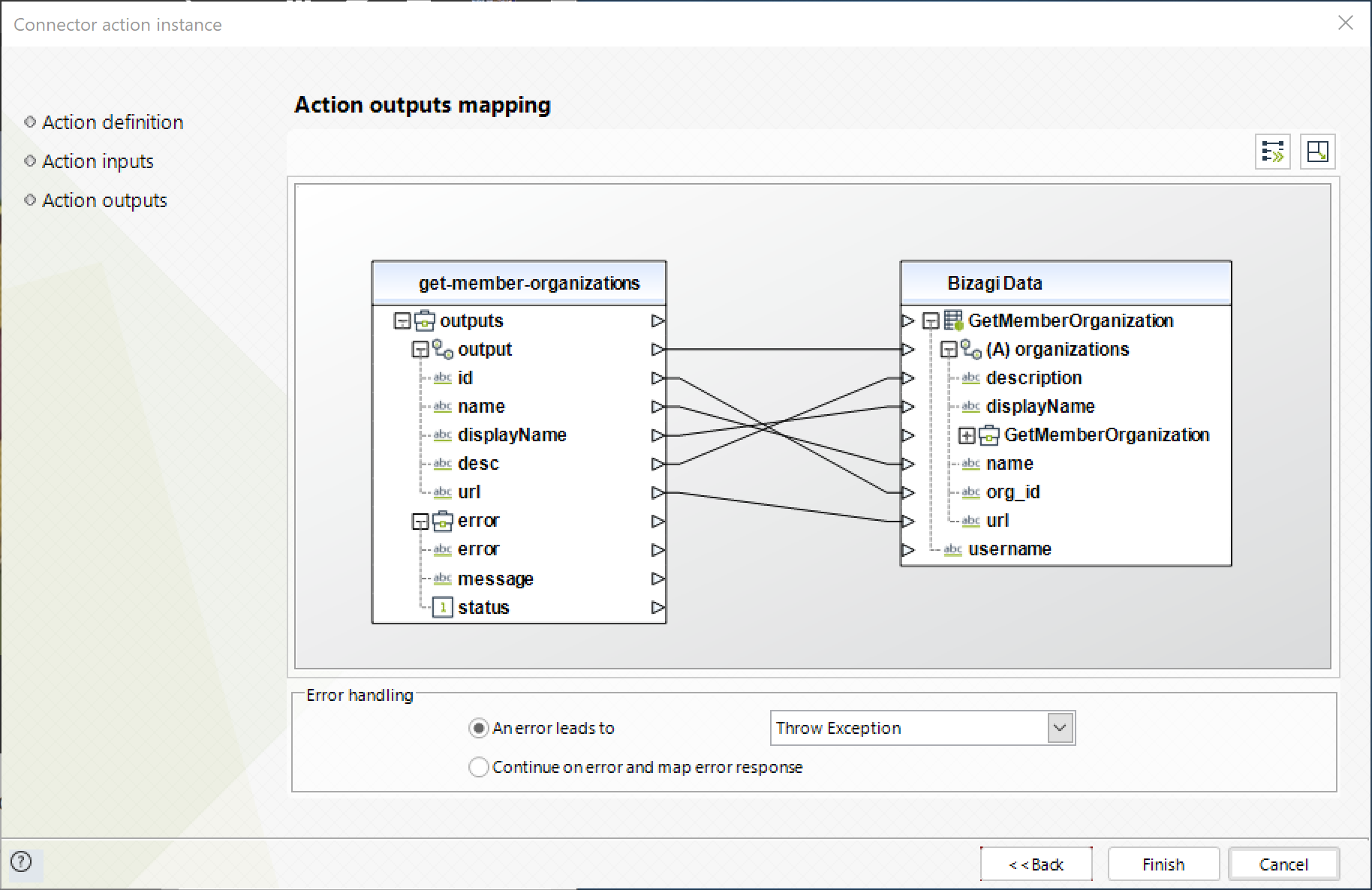Expand the nested GetMemberOrganization node
Screen dimensions: 1372x890
tap(967, 435)
